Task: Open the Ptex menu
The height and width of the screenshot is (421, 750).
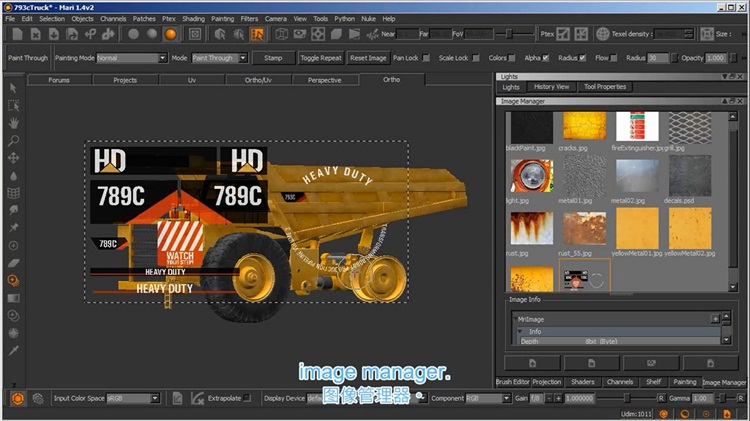Action: [168, 19]
